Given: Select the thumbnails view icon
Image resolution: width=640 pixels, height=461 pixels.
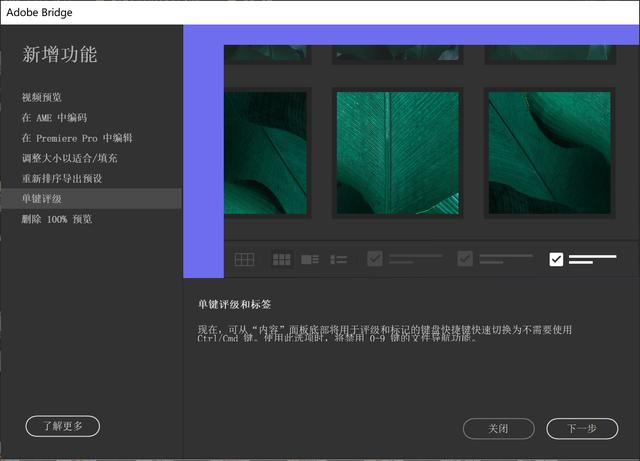Looking at the screenshot, I should click(x=282, y=259).
